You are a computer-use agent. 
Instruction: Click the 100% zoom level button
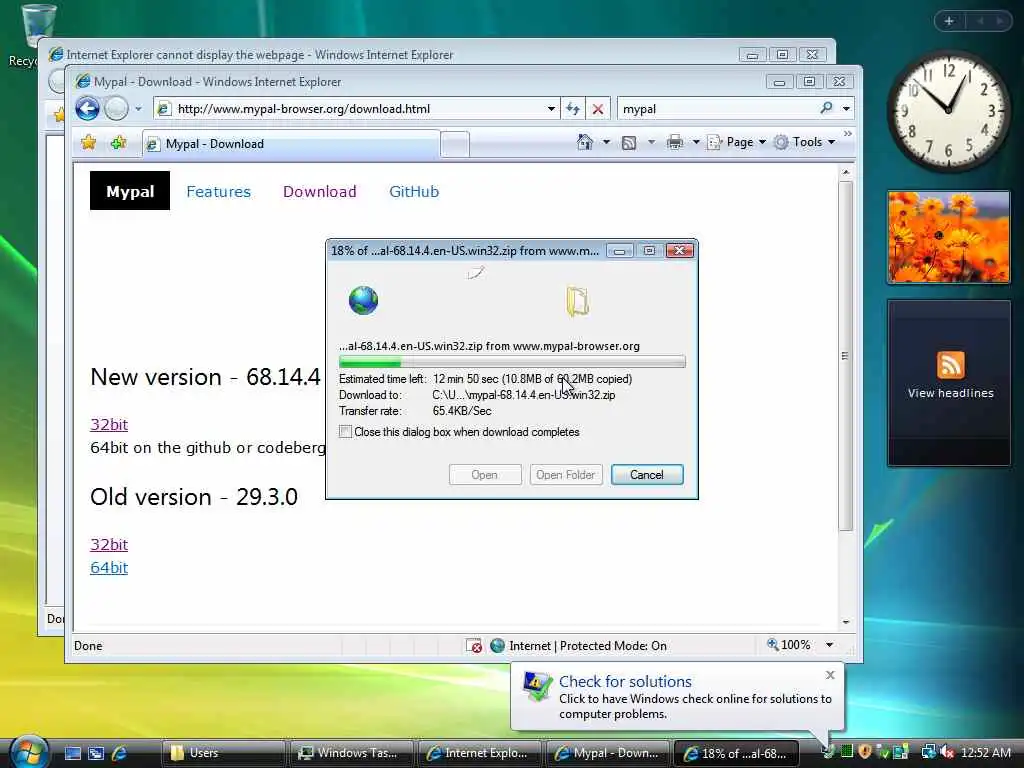click(x=789, y=645)
